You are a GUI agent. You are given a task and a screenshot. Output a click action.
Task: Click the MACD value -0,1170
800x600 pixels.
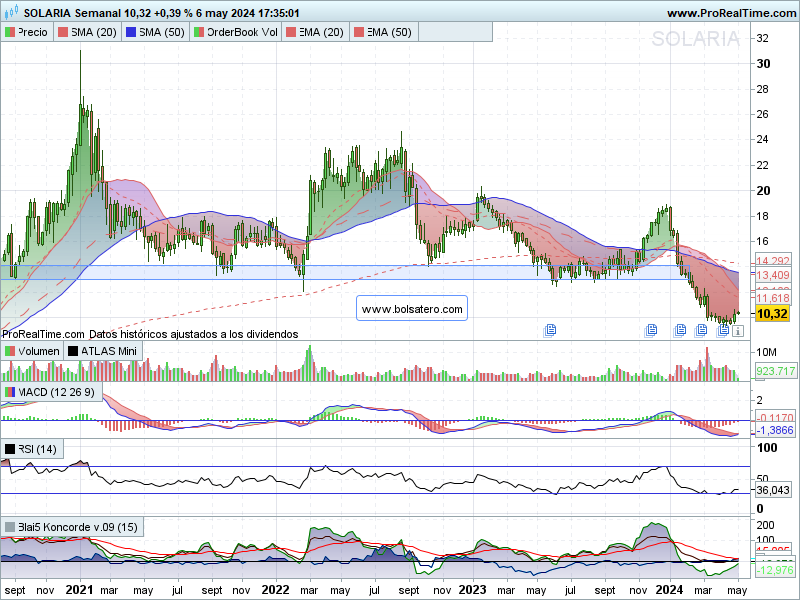tap(775, 417)
